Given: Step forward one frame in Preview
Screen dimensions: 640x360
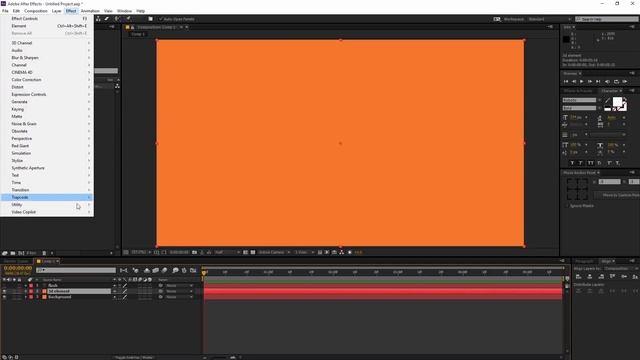Looking at the screenshot, I should (590, 82).
